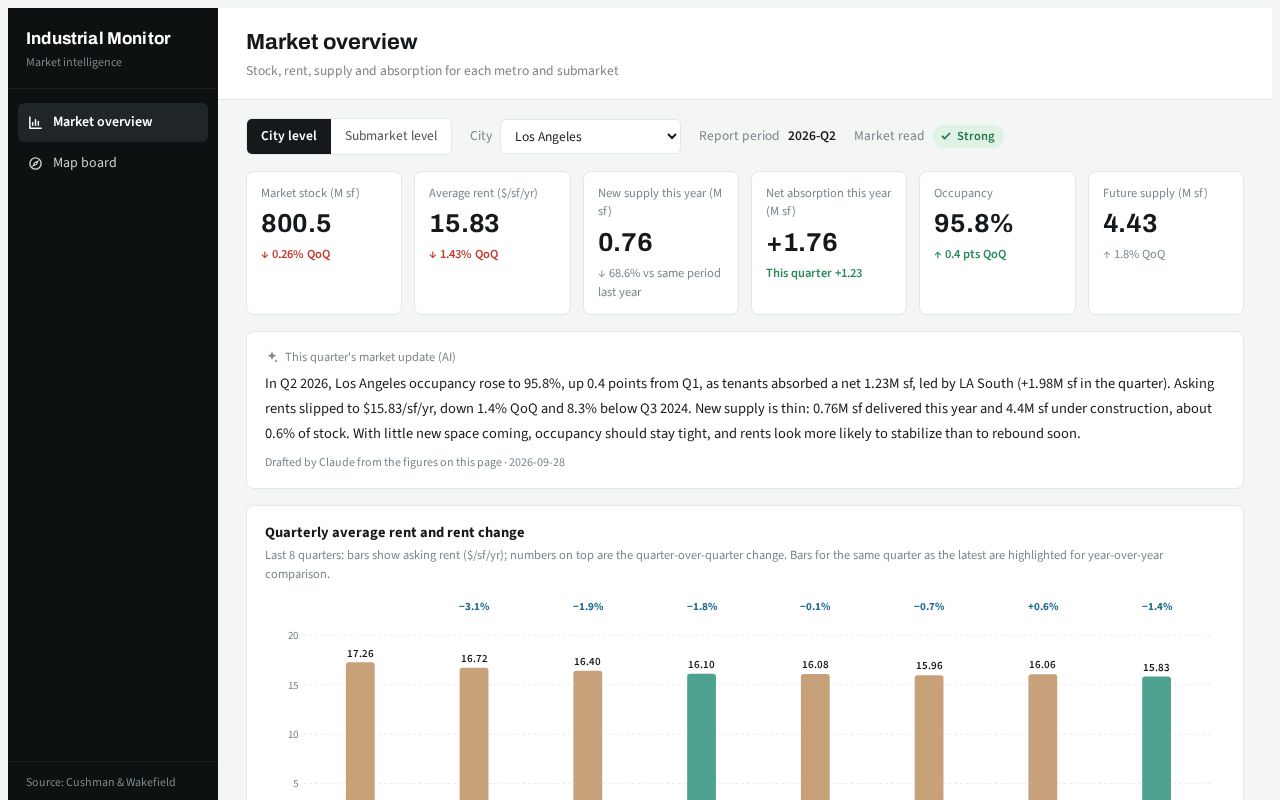
Task: Select the City level view
Action: pyautogui.click(x=289, y=136)
